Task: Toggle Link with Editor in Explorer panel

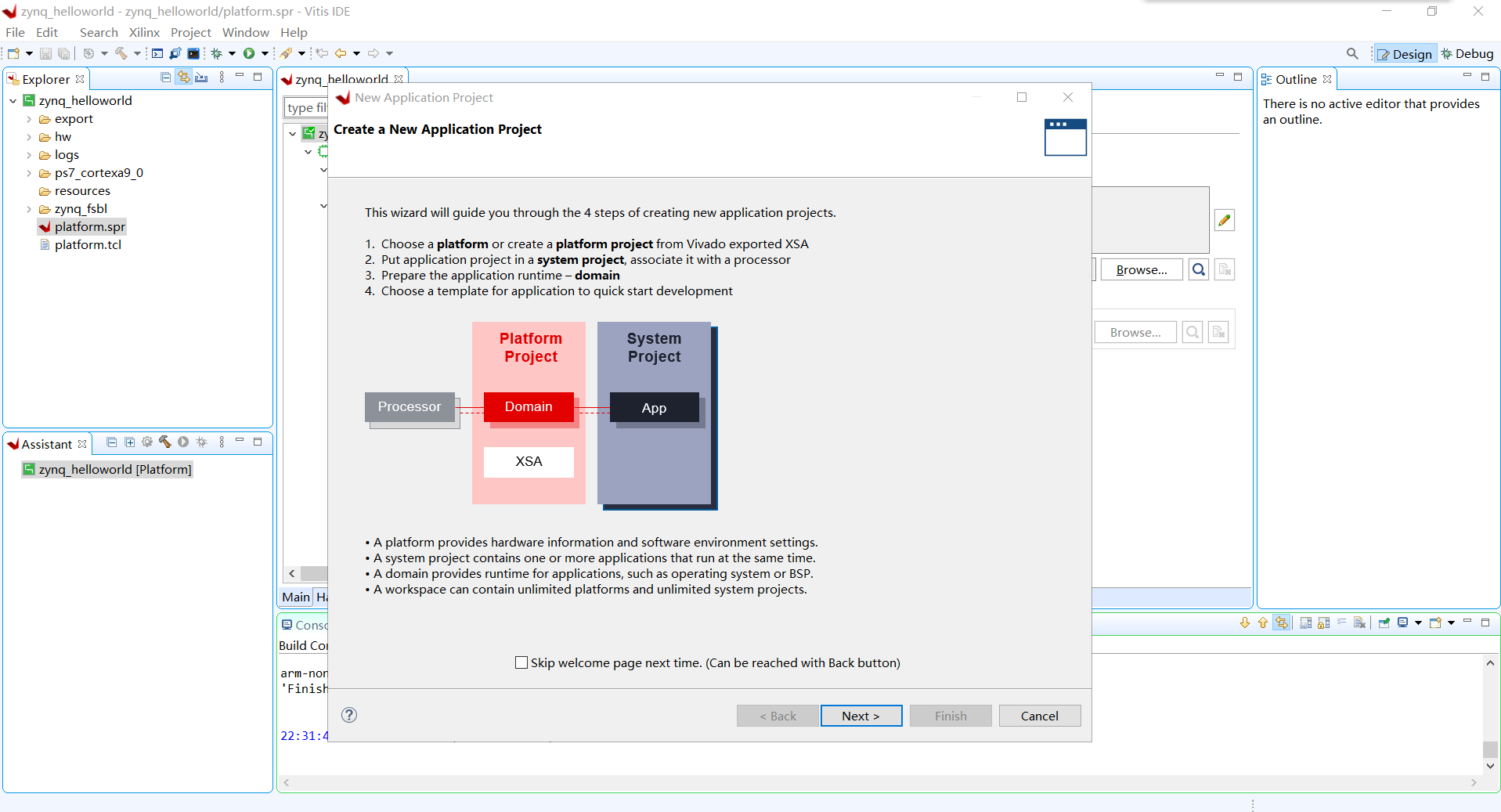Action: coord(183,77)
